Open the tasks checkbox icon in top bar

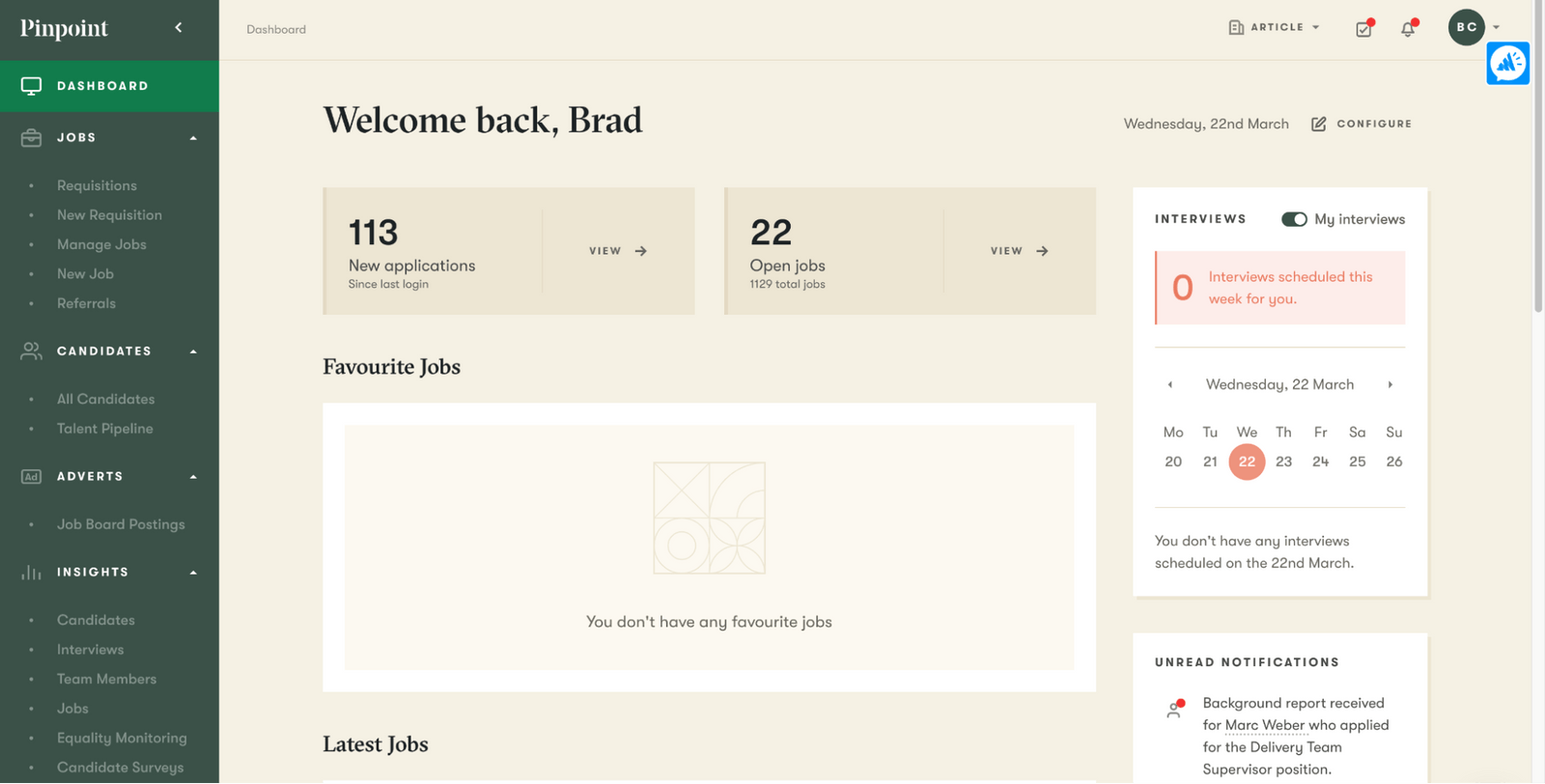click(x=1363, y=28)
